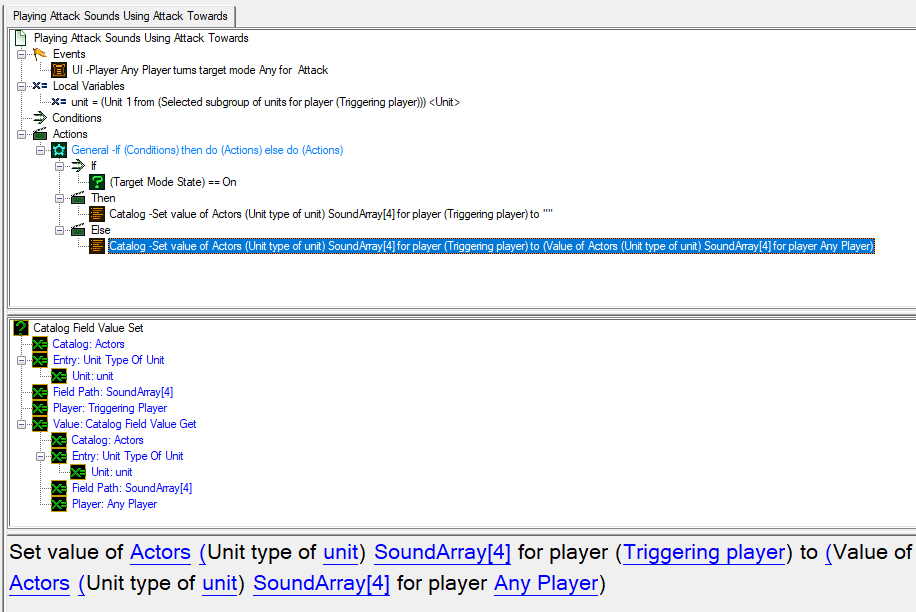Click the Value: Catalog Field Value Get icon
Viewport: 916px width, 612px height.
tap(40, 424)
